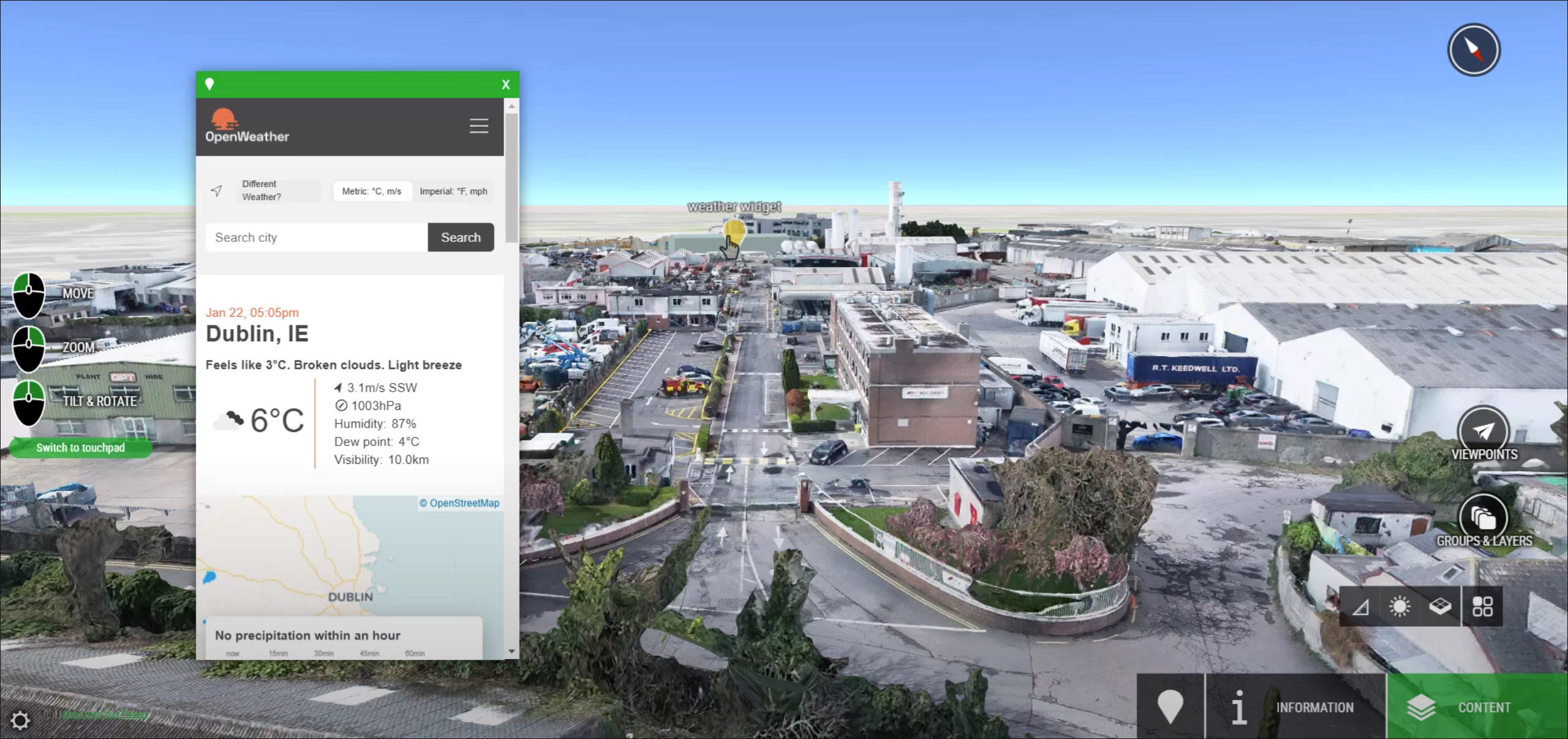Screen dimensions: 1568x739
Task: Click the yellow weather widget marker
Action: coord(734,233)
